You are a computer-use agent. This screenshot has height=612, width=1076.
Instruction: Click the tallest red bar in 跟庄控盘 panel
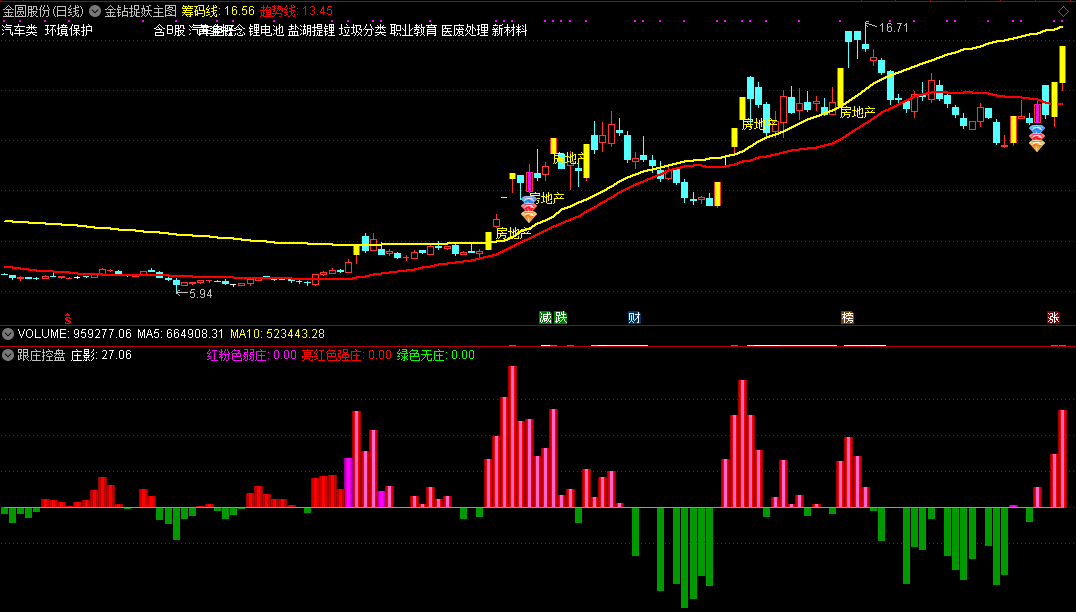coord(512,436)
